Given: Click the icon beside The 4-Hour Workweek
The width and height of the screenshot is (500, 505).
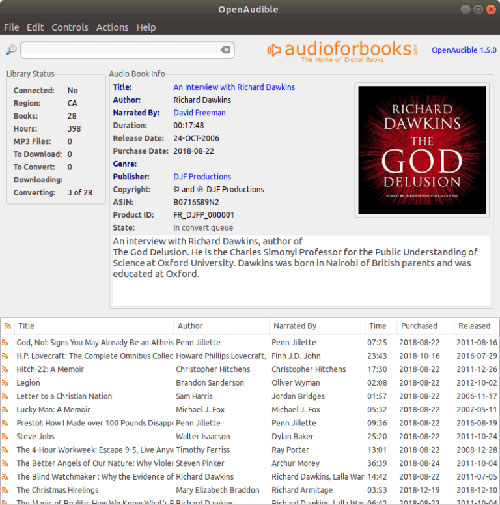Looking at the screenshot, I should (x=5, y=450).
